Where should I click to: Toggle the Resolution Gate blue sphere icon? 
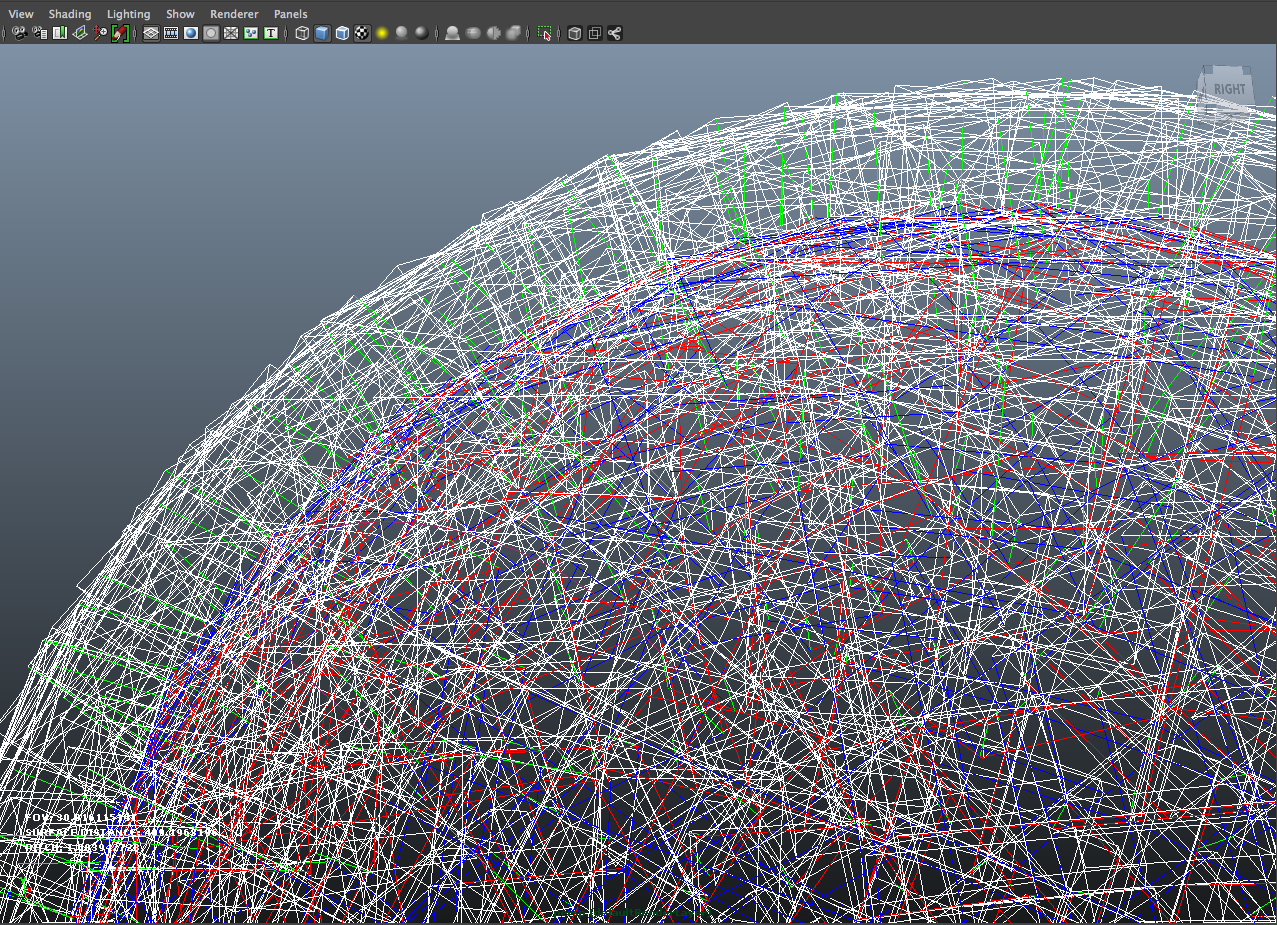pyautogui.click(x=191, y=33)
